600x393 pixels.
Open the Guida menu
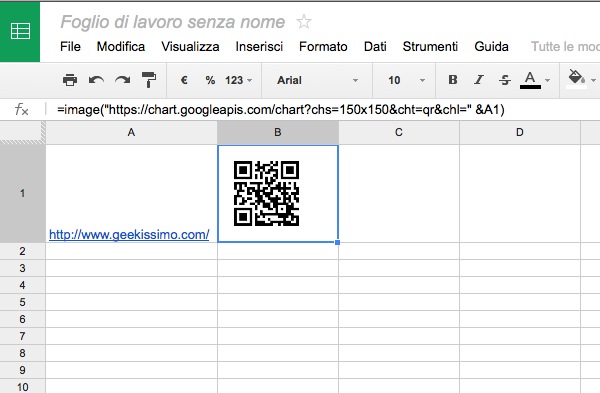(491, 46)
